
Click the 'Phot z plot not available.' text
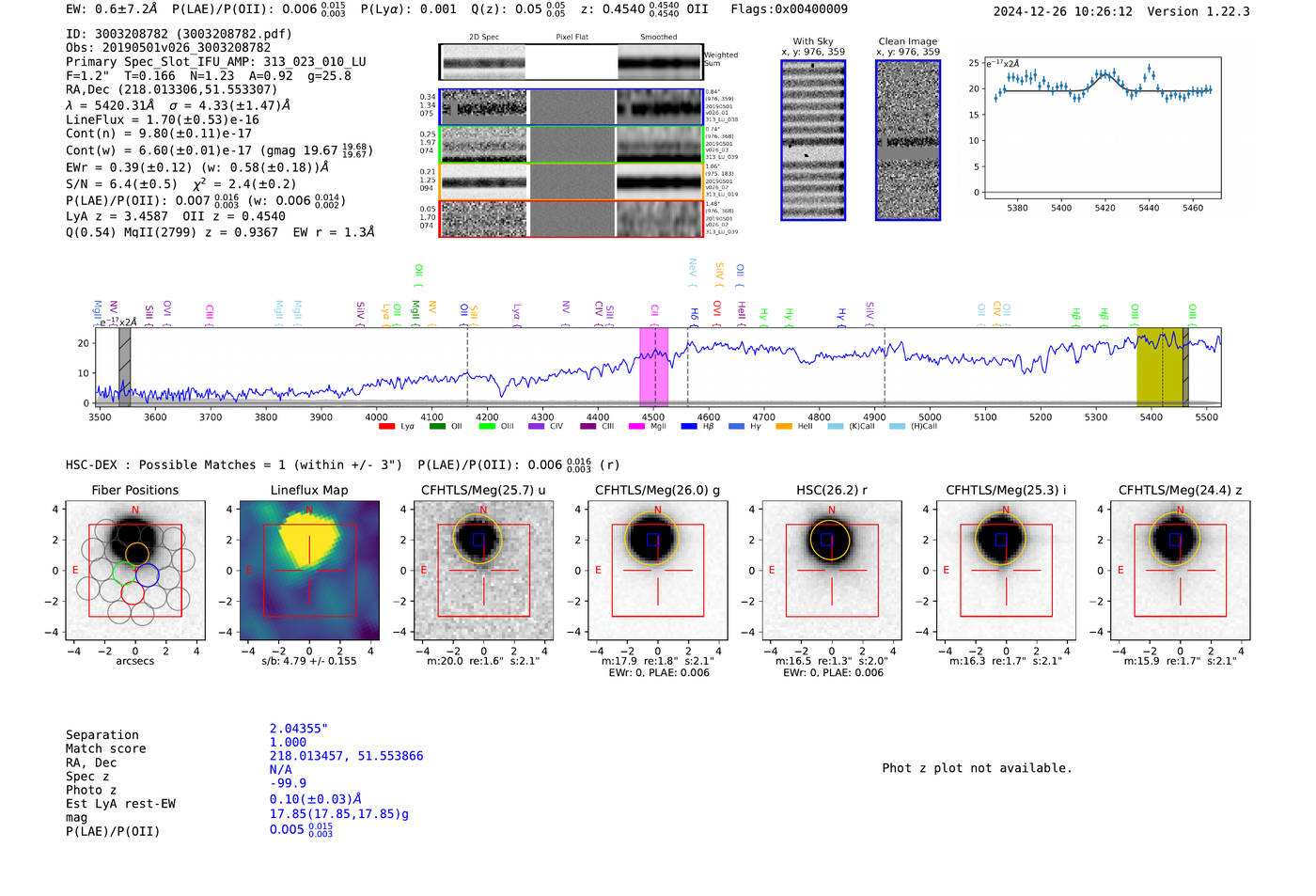(977, 768)
